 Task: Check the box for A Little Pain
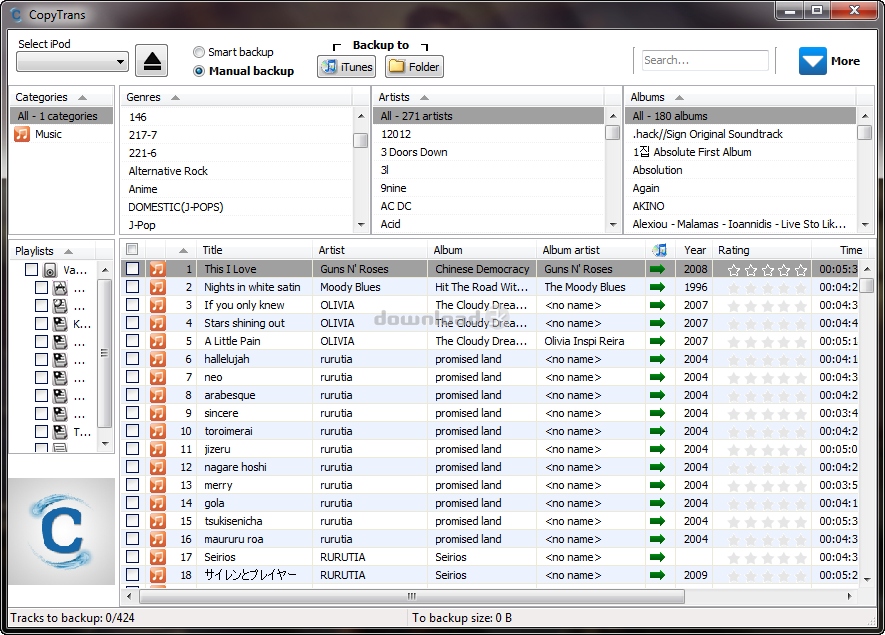133,341
